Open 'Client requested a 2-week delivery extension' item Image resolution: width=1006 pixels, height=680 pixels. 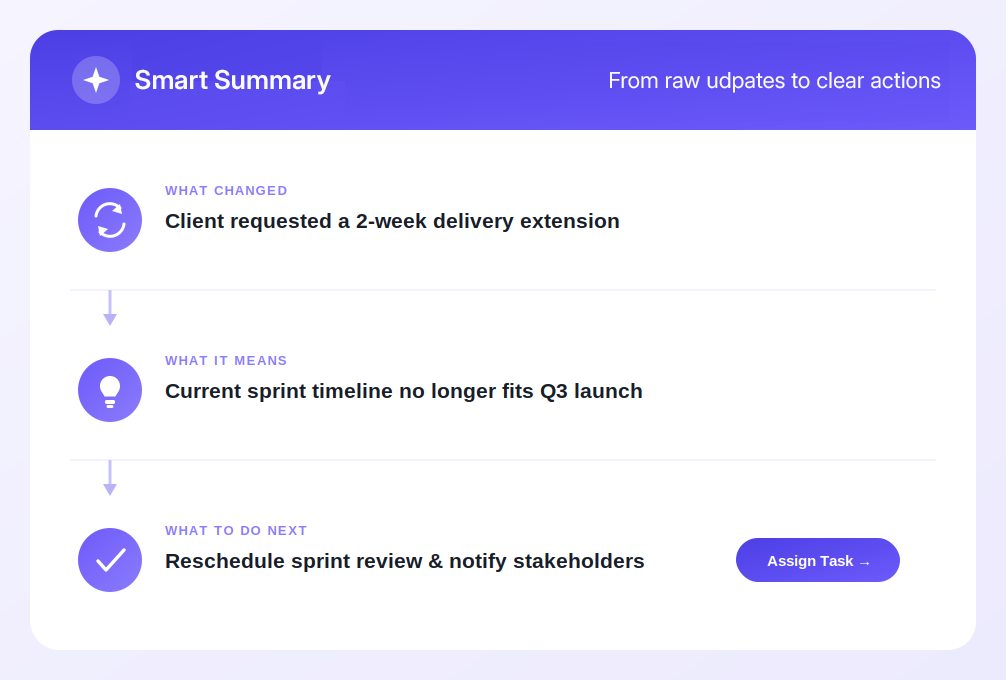tap(392, 221)
